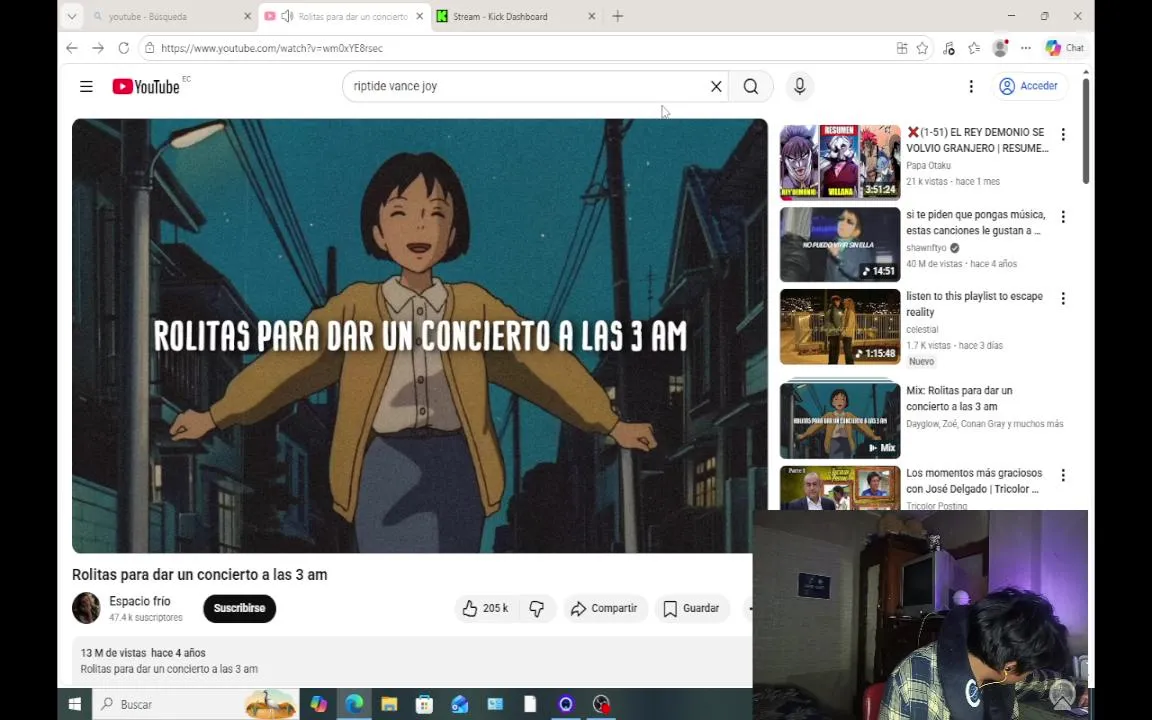This screenshot has height=720, width=1152.
Task: Open options for EL REY DEMONIO video
Action: click(x=1063, y=134)
